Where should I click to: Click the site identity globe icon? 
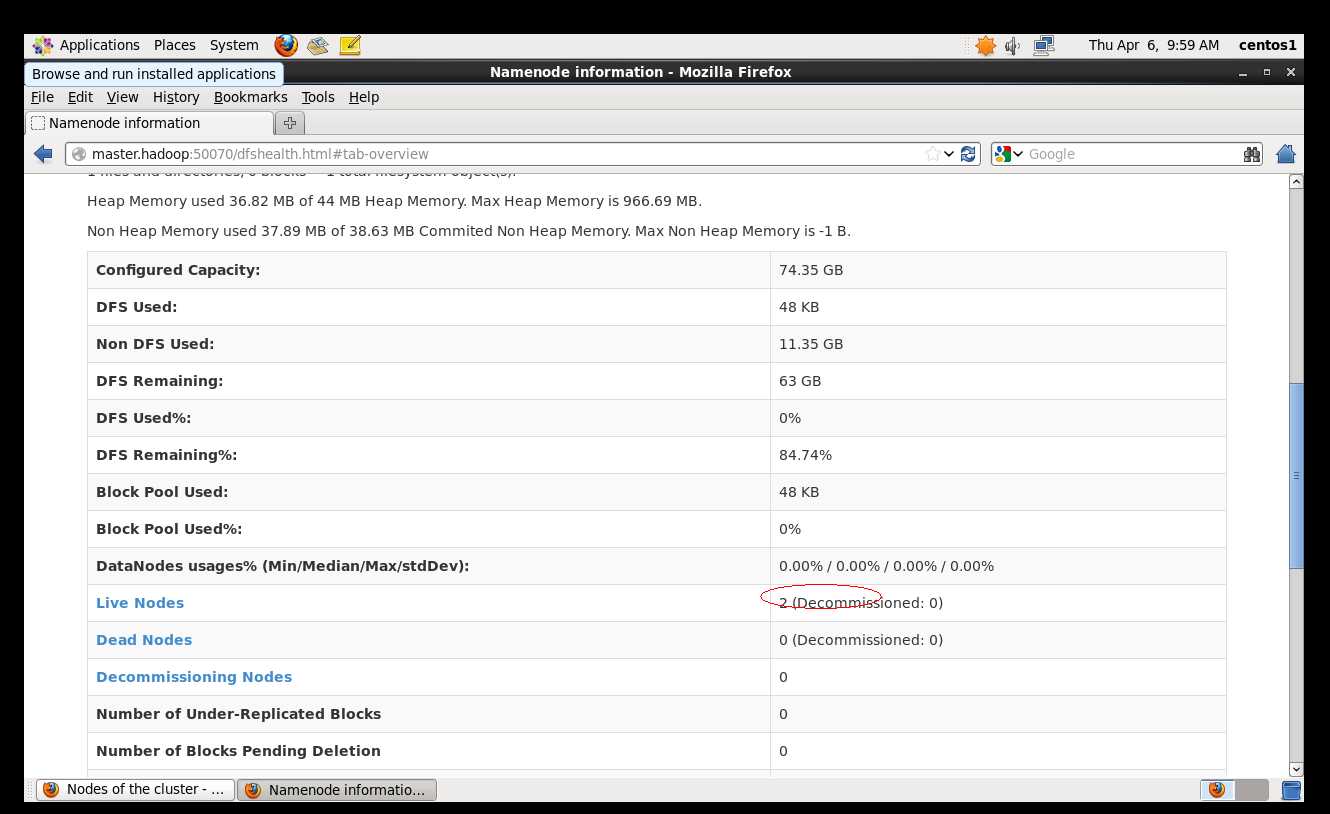(79, 154)
